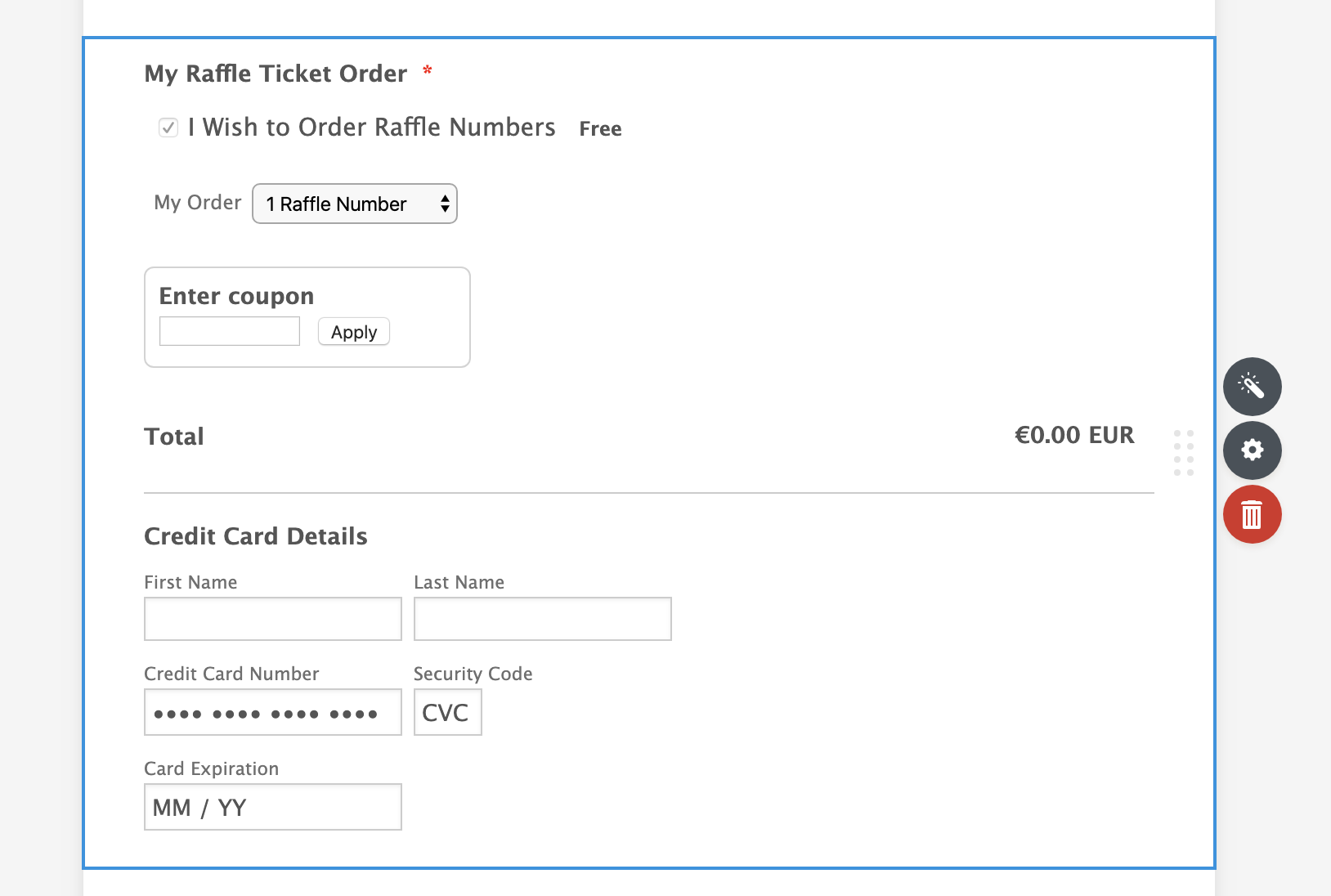Screen dimensions: 1331x896
Task: Click the €0.00 EUR total amount
Action: (1074, 435)
